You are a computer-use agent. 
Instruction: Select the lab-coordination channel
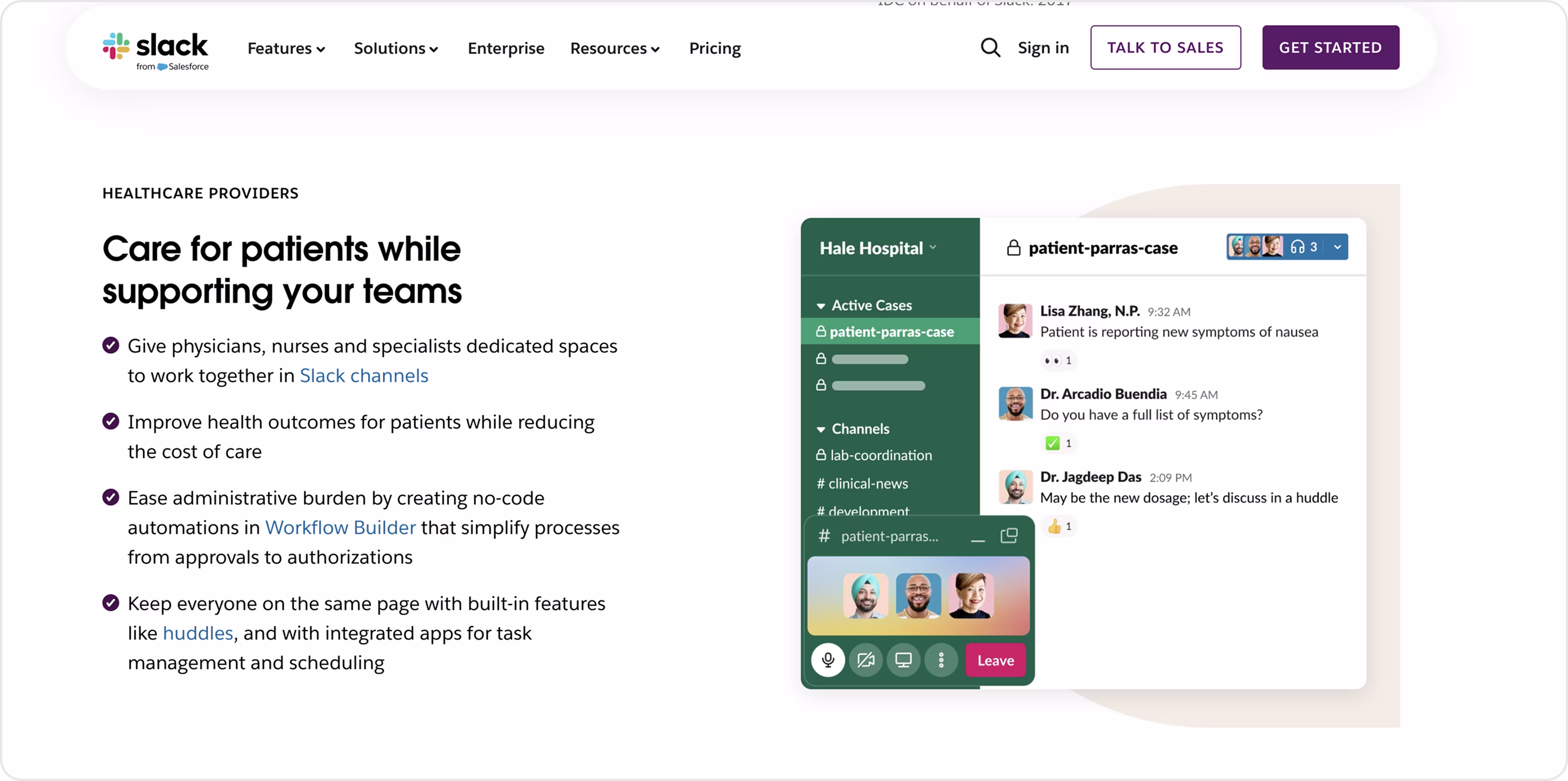pos(875,455)
